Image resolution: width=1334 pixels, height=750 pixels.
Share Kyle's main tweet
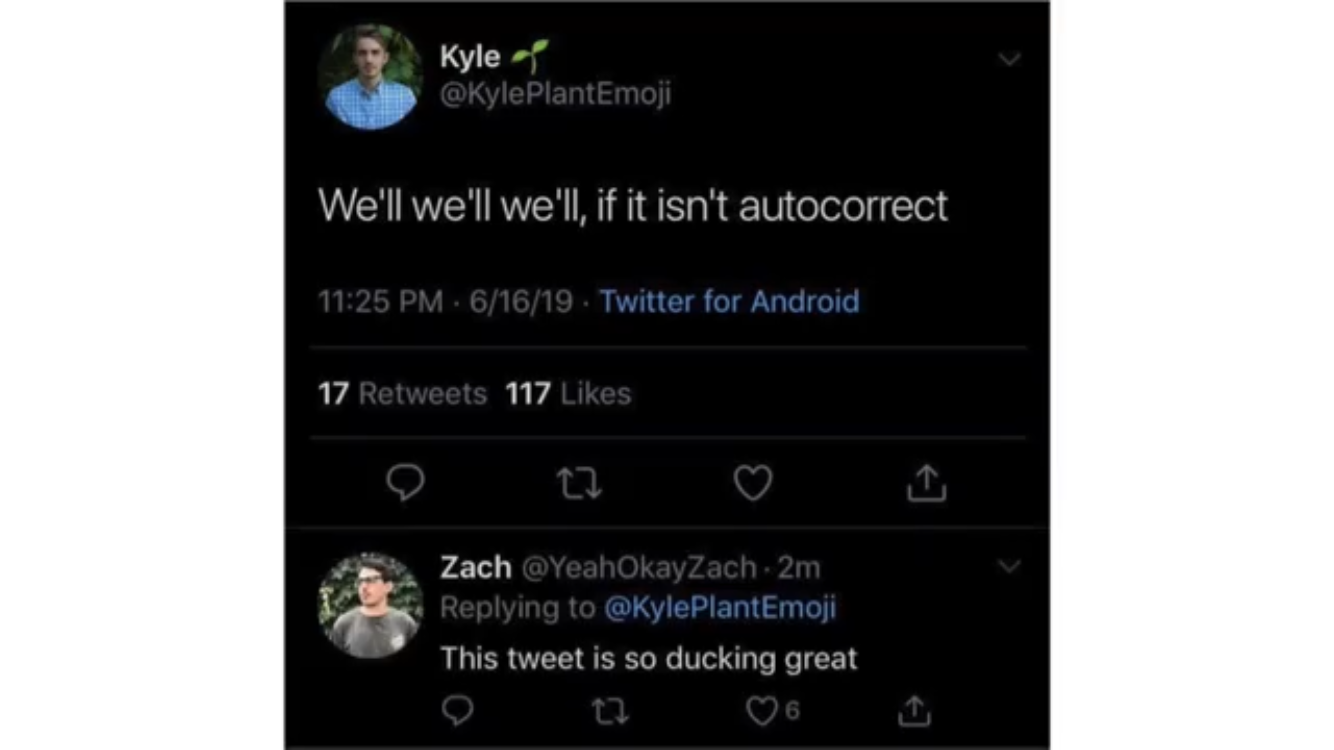(925, 484)
